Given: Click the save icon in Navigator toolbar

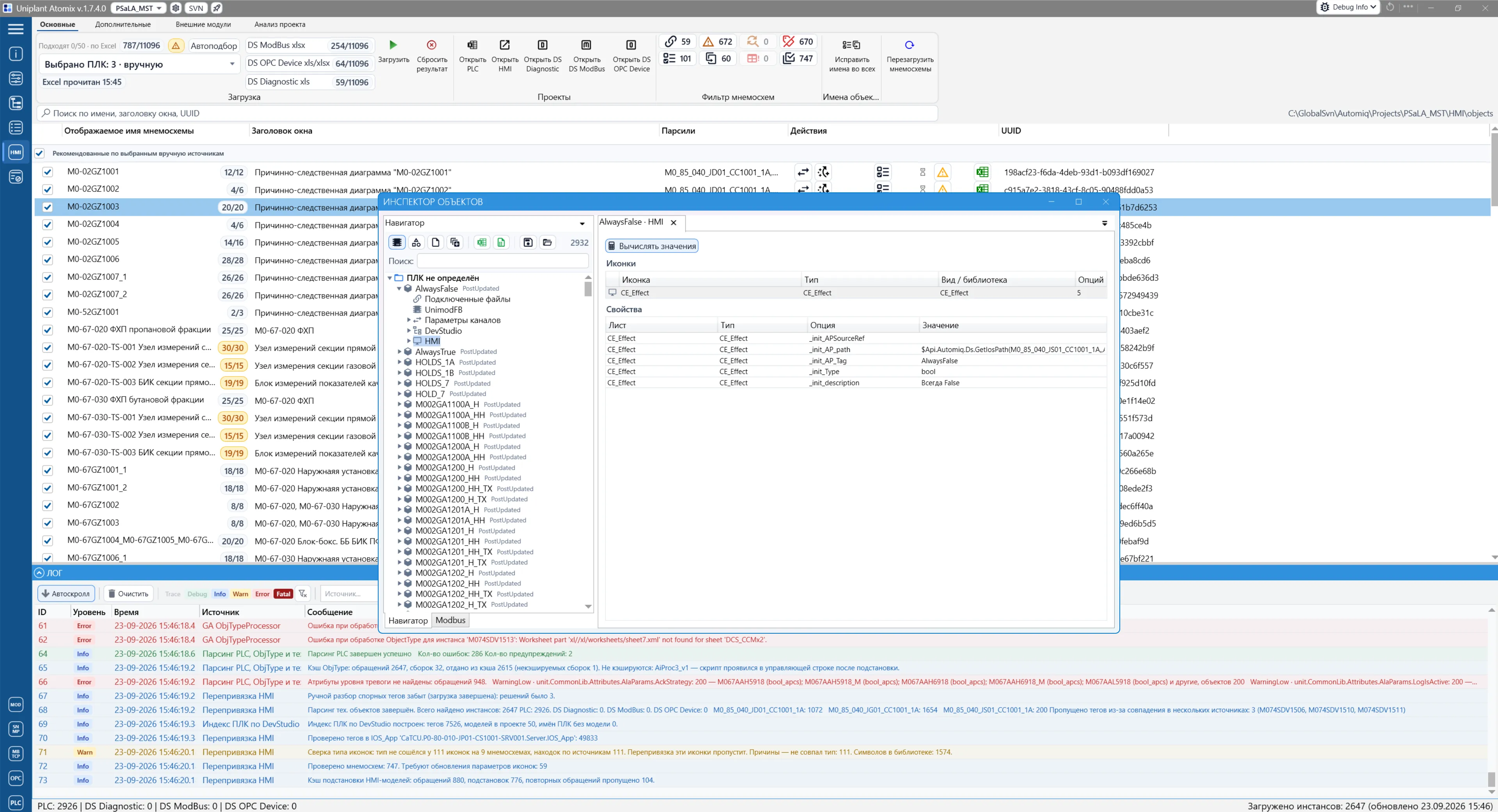Looking at the screenshot, I should 527,242.
